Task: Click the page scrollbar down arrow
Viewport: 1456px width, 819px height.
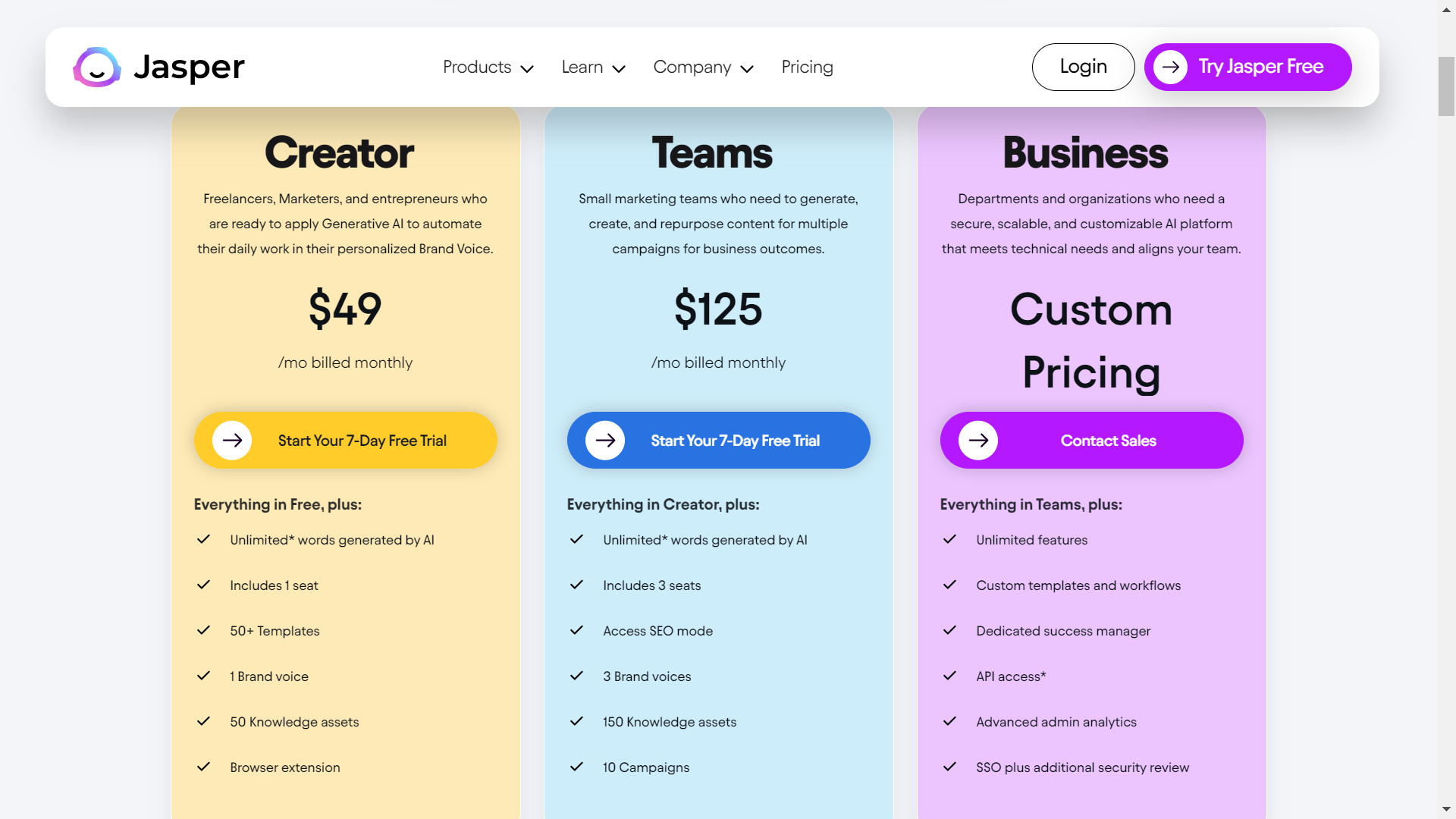Action: point(1446,809)
